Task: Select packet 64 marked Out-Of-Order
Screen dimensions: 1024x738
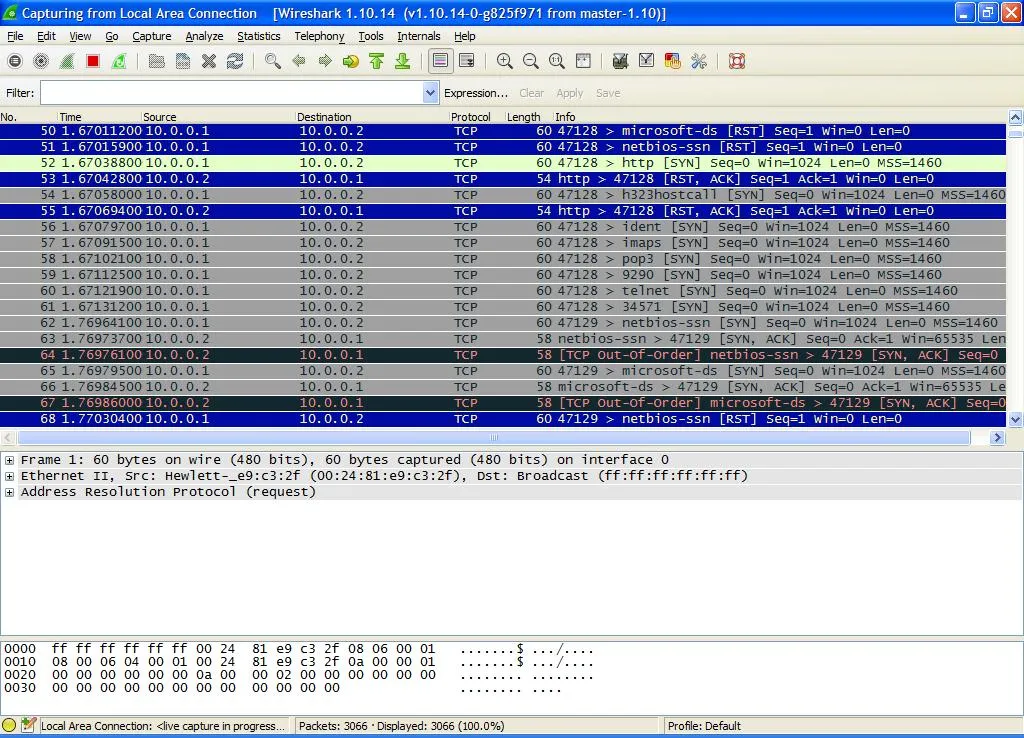Action: (x=400, y=355)
